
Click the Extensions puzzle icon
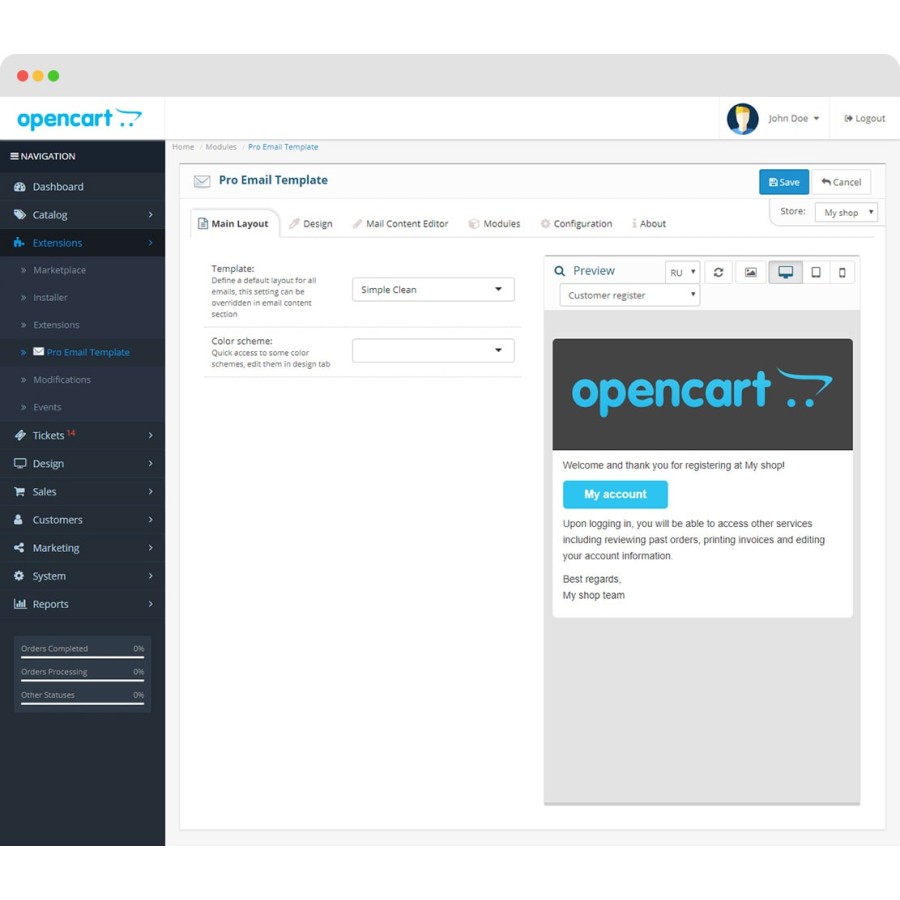tap(19, 243)
